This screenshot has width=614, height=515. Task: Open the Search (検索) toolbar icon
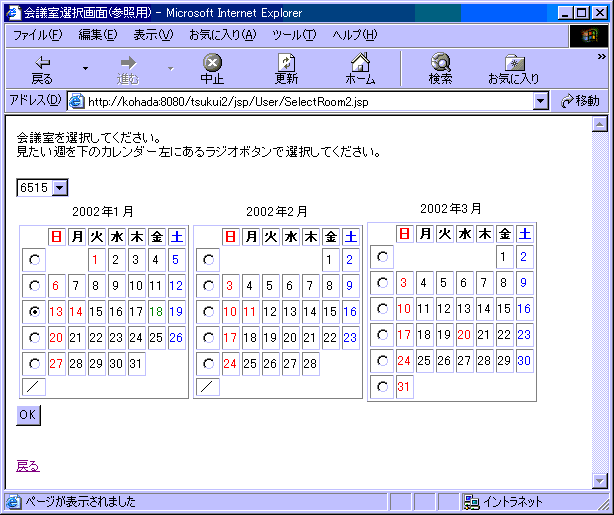[x=440, y=62]
